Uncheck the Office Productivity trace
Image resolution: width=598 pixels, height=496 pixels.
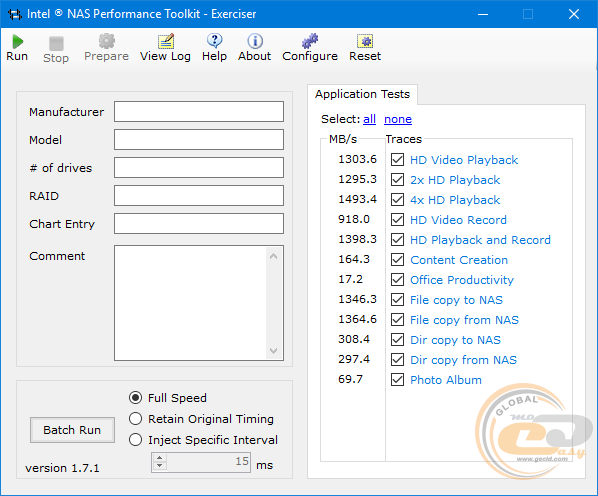coord(397,279)
